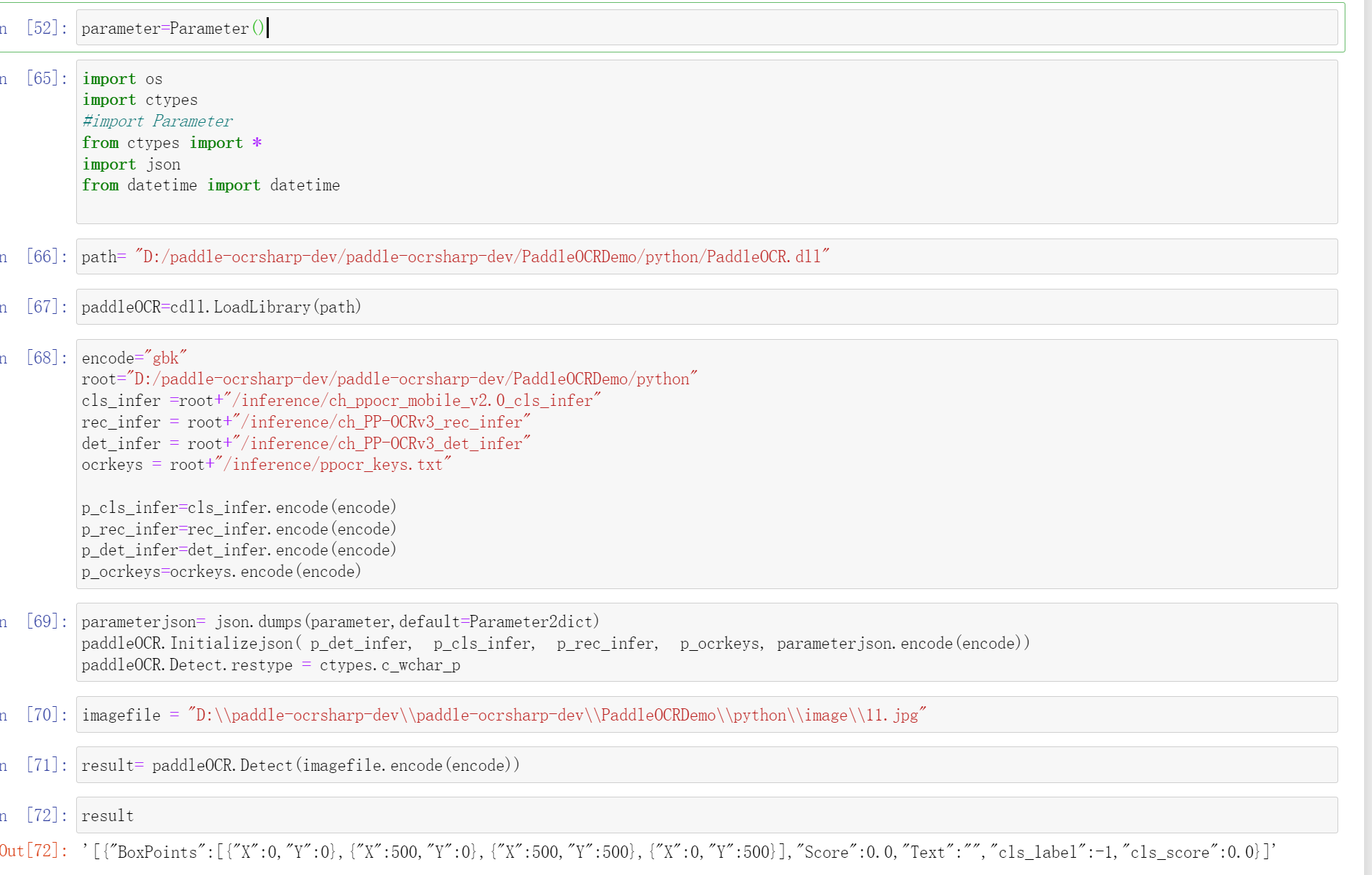Image resolution: width=1372 pixels, height=875 pixels.
Task: Click the #import Parameter comment
Action: click(157, 121)
